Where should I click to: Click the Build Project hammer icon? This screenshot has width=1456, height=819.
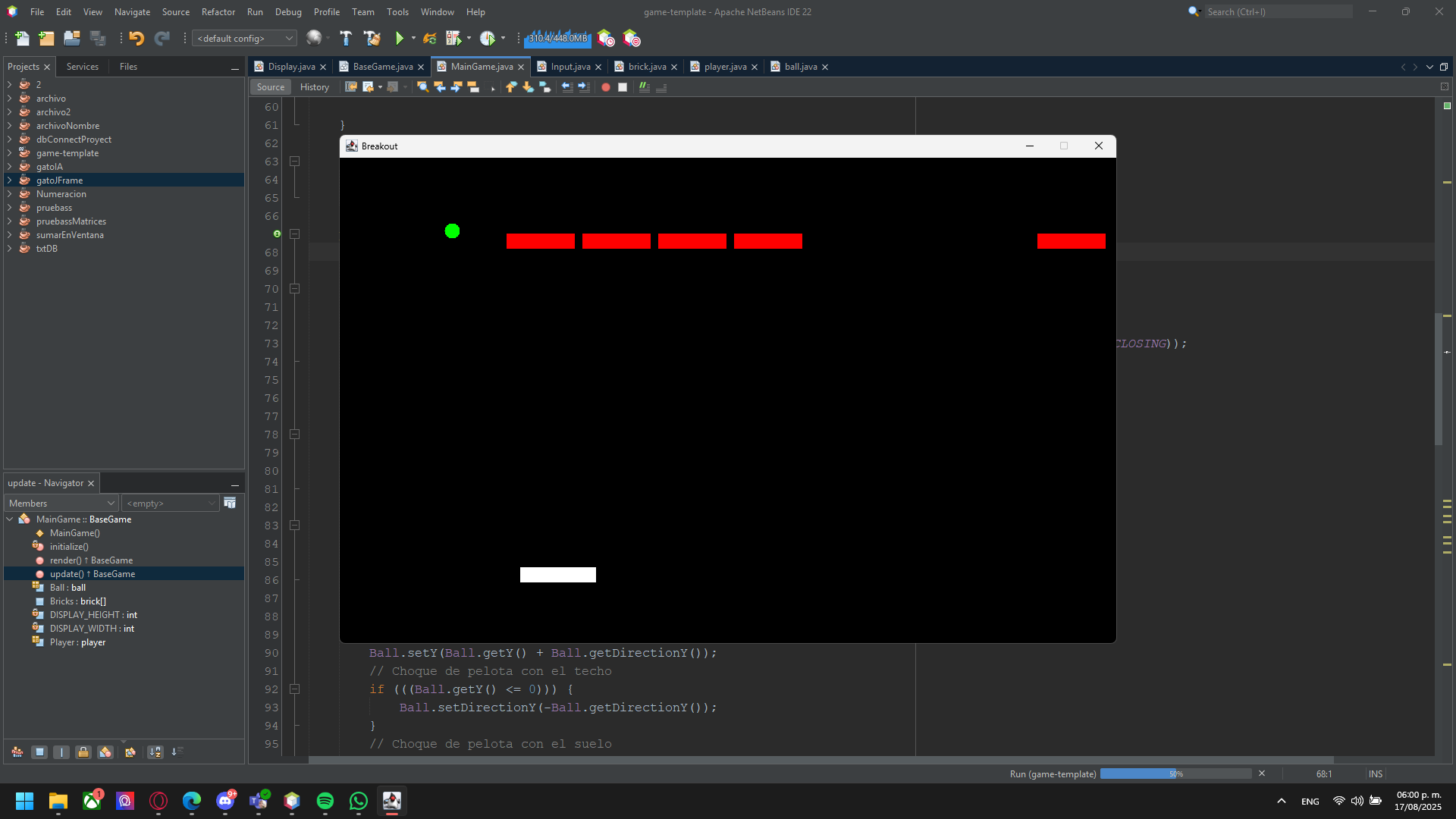tap(346, 38)
